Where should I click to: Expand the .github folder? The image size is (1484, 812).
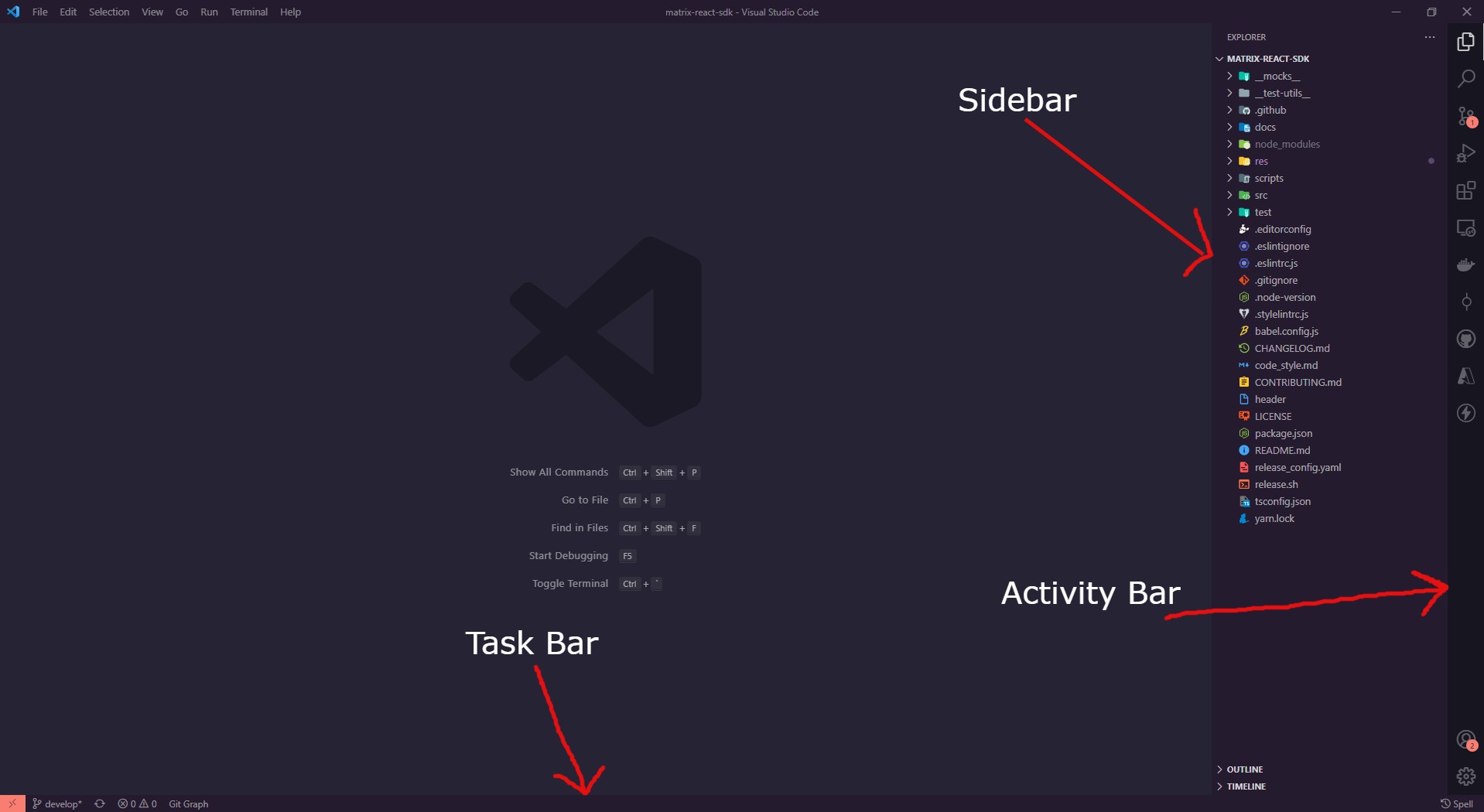1329,110
